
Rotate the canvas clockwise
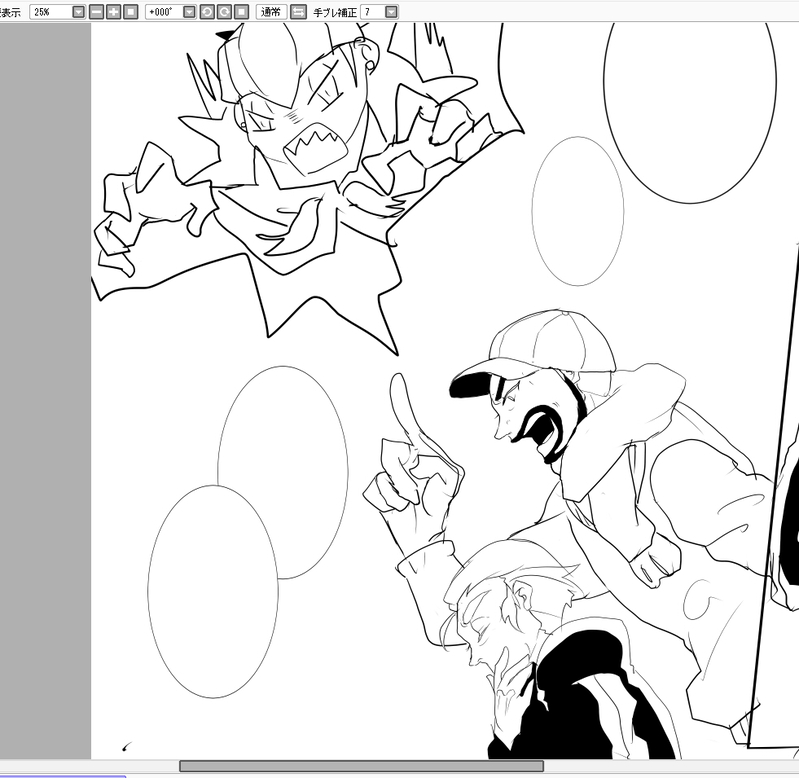pos(224,12)
